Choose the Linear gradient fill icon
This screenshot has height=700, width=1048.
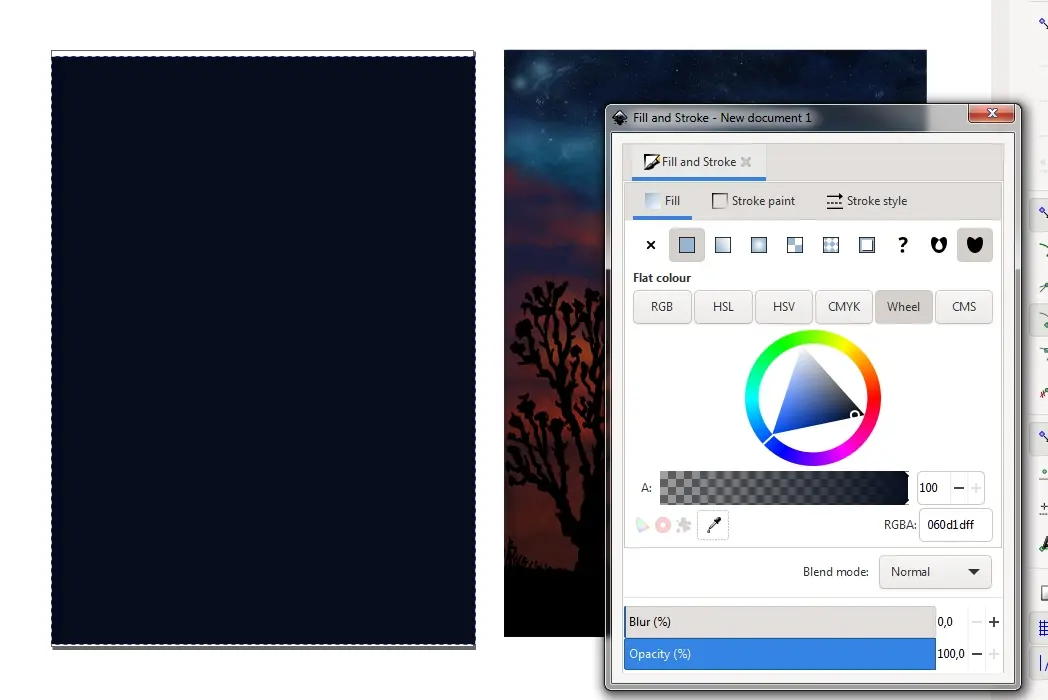[723, 245]
